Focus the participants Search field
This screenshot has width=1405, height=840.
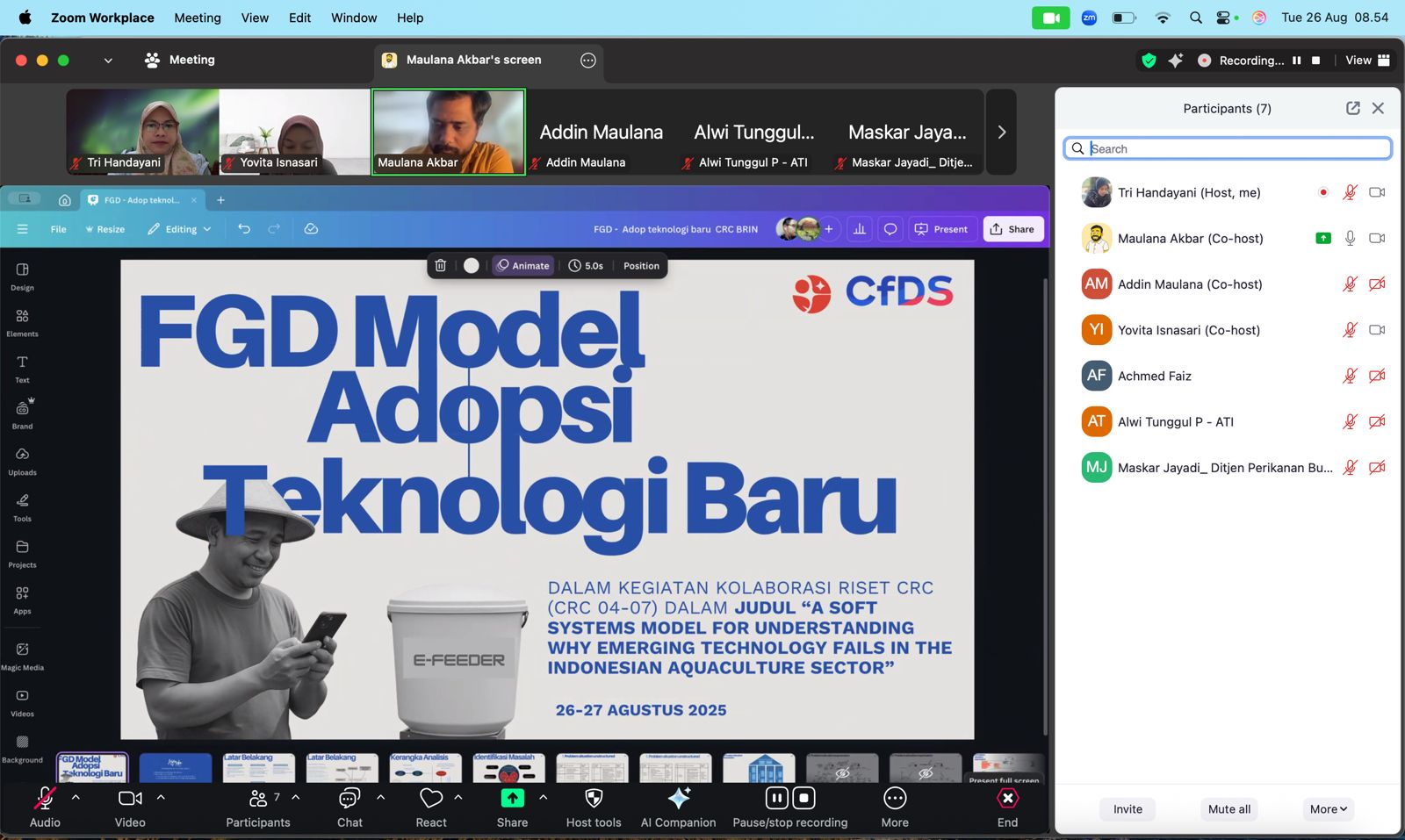click(1228, 148)
